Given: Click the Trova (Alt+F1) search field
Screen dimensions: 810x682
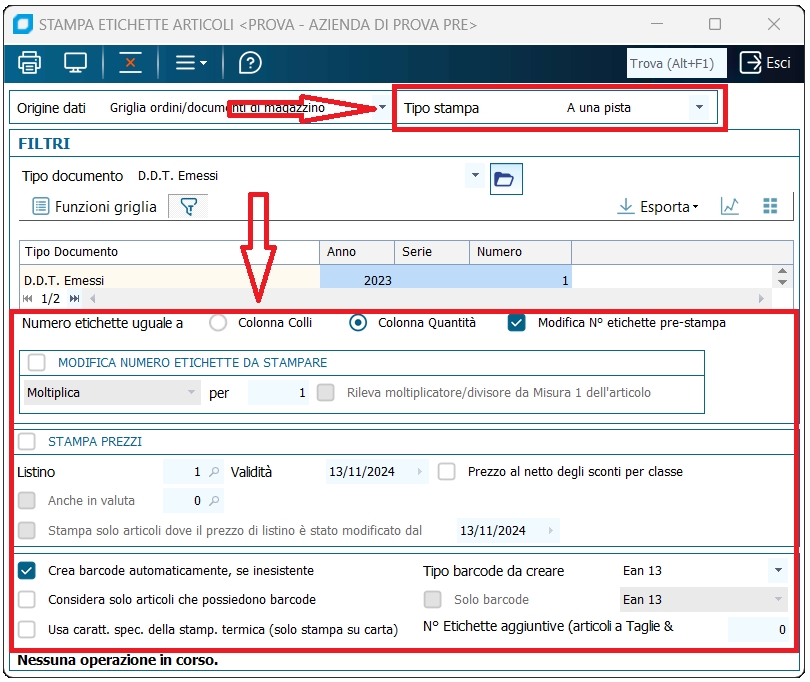Looking at the screenshot, I should (676, 64).
